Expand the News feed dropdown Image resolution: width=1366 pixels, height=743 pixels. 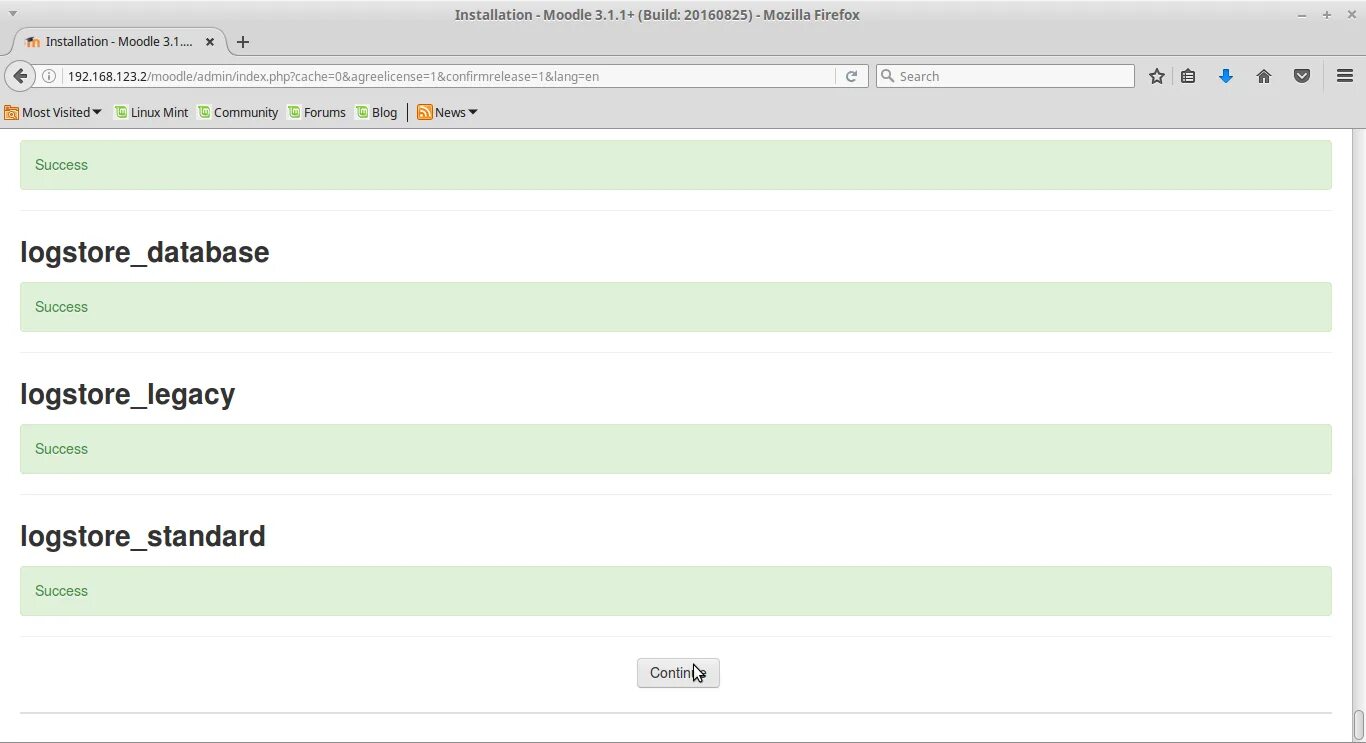coord(447,112)
